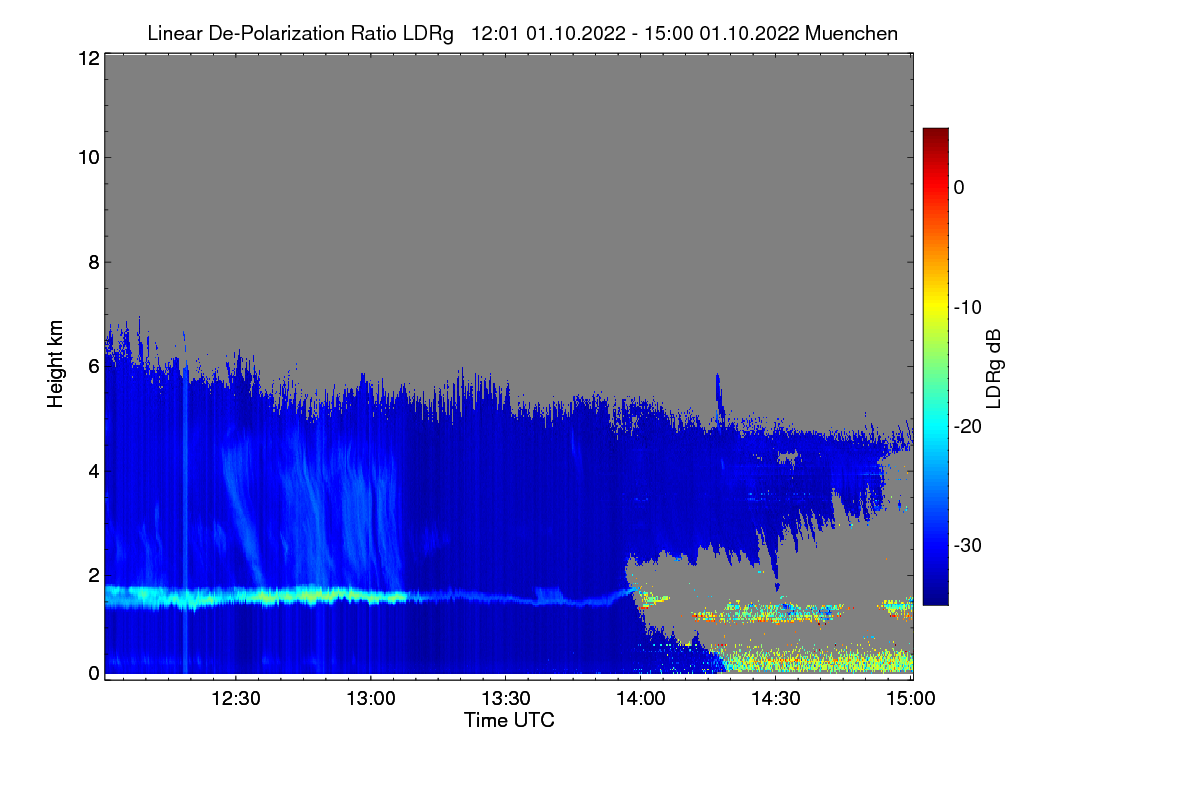1200x800 pixels.
Task: Click the 'Time UTC' axis label
Action: coord(509,720)
